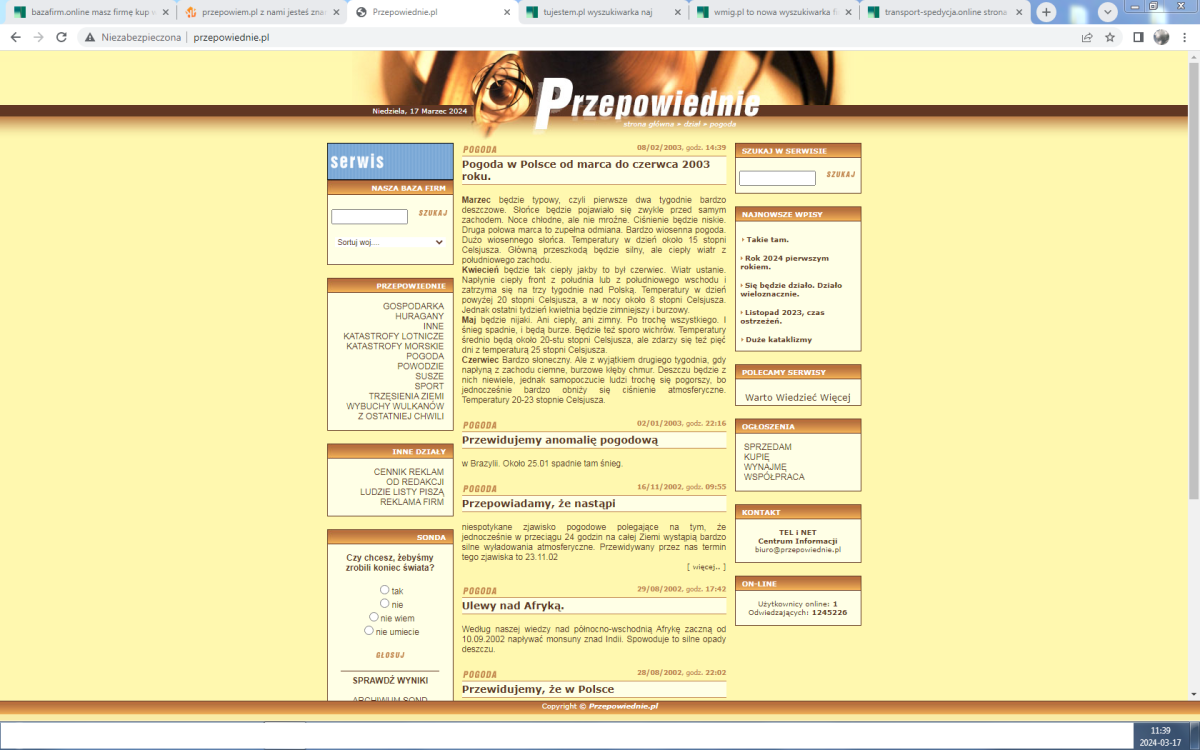Switch to the bazafirm.online tab
Image resolution: width=1200 pixels, height=750 pixels.
pyautogui.click(x=90, y=12)
